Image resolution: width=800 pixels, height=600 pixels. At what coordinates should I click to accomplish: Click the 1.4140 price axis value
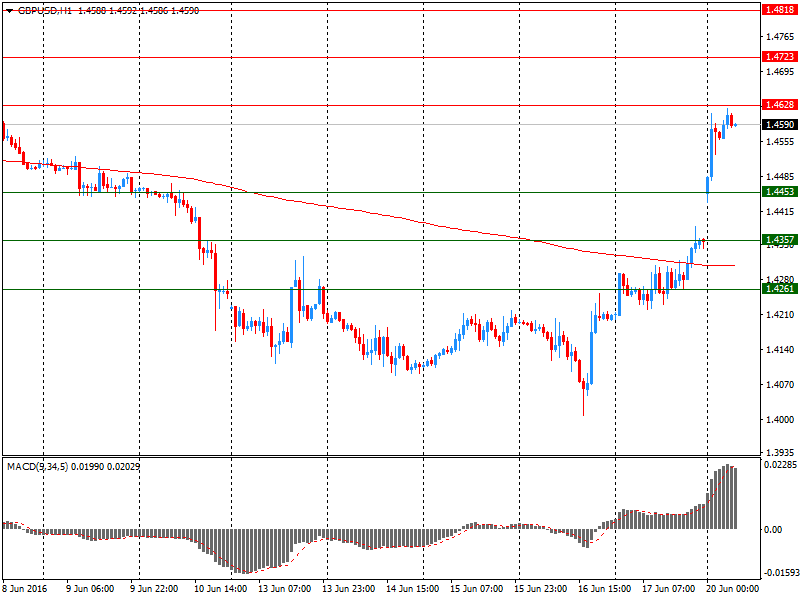click(x=780, y=350)
